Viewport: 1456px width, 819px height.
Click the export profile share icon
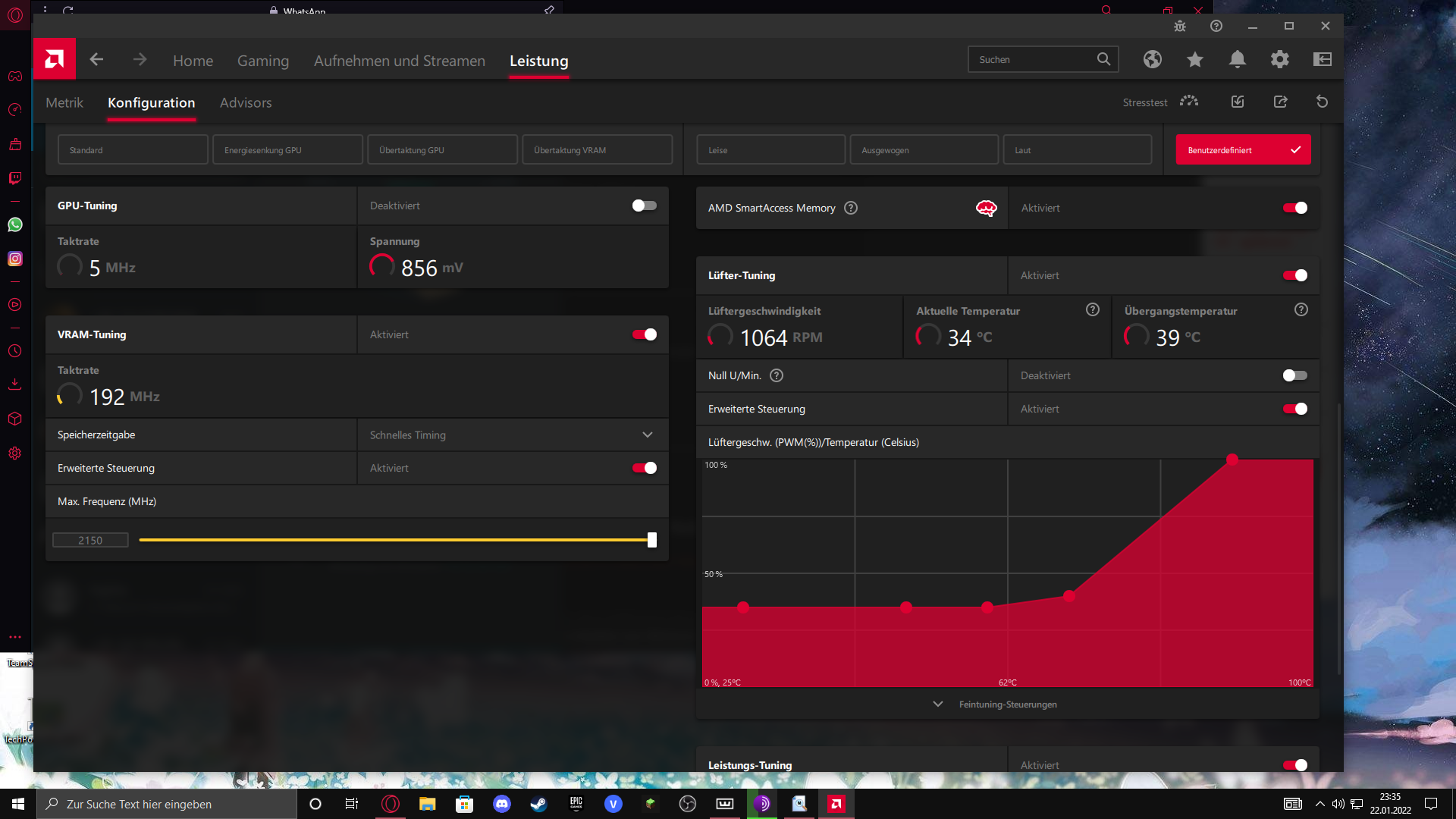(x=1280, y=102)
